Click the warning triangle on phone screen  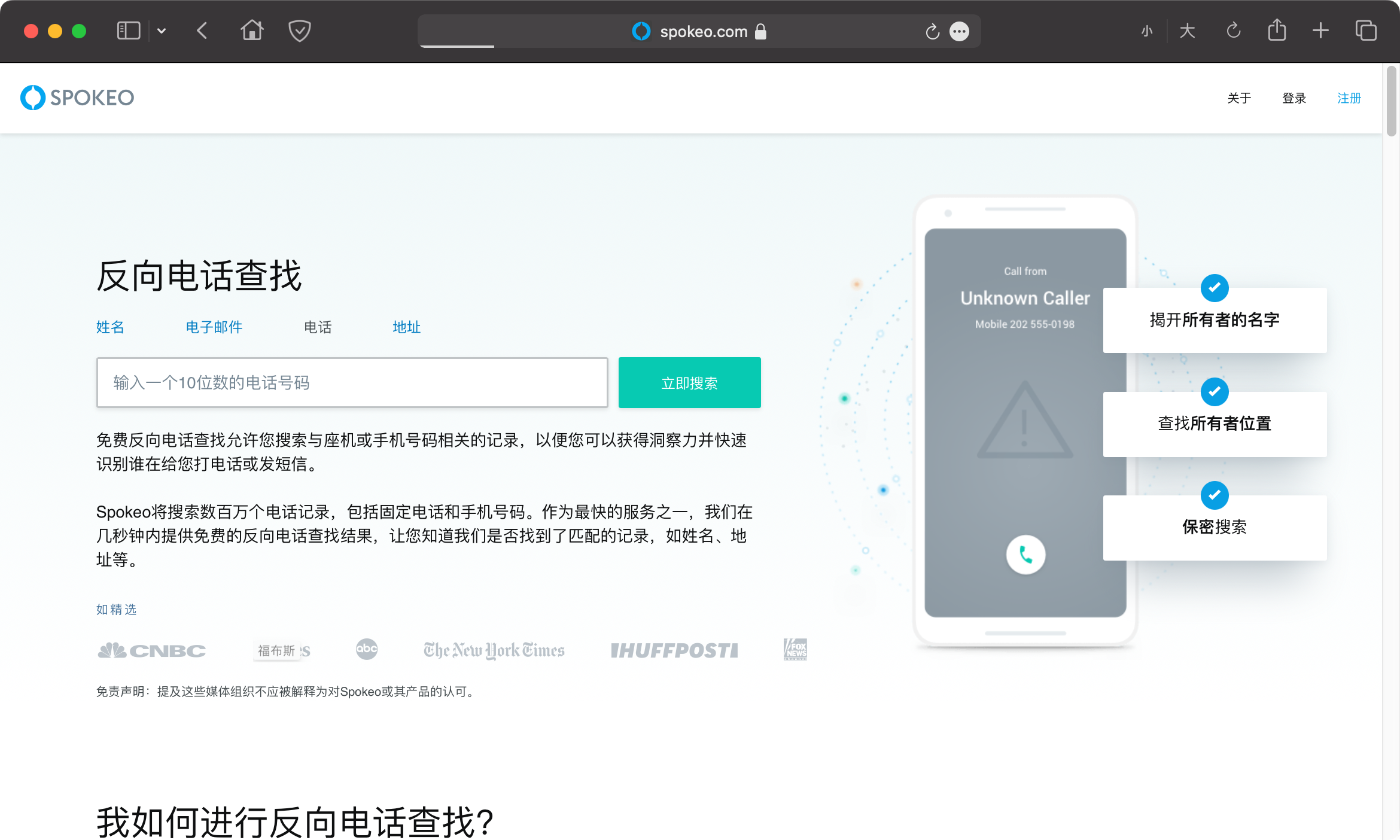1025,420
